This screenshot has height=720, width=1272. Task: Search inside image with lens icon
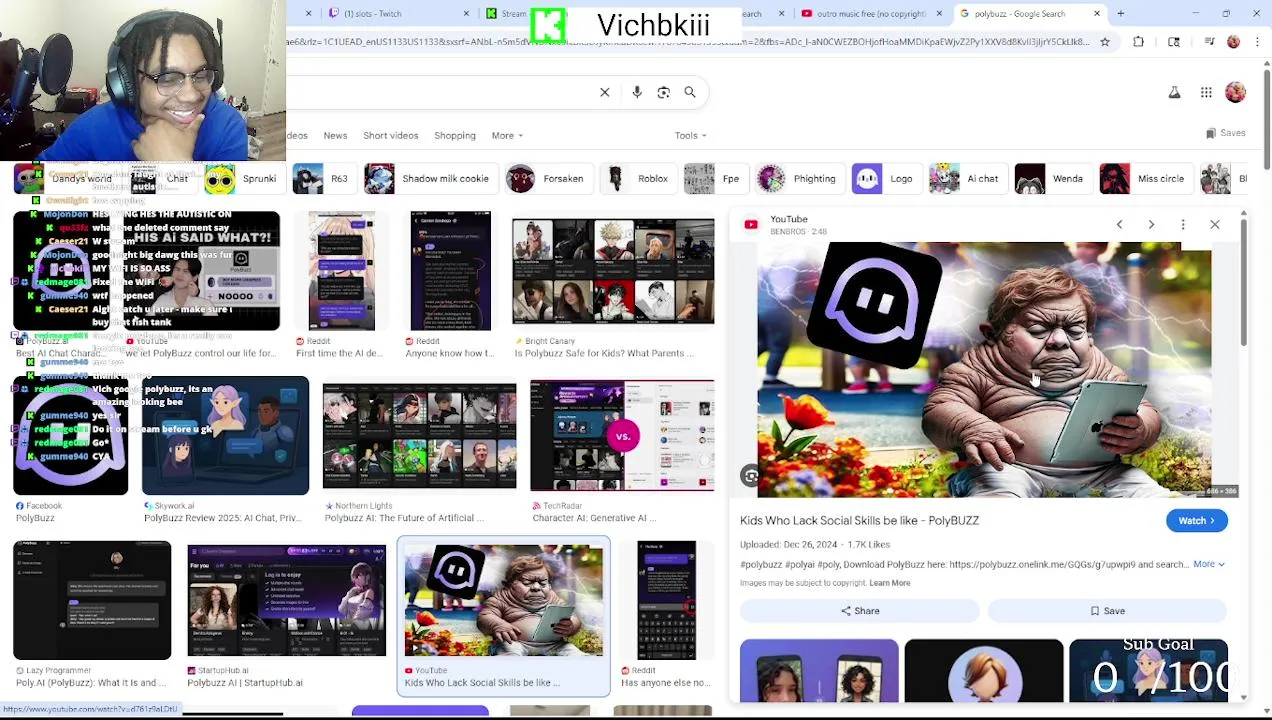tap(751, 477)
